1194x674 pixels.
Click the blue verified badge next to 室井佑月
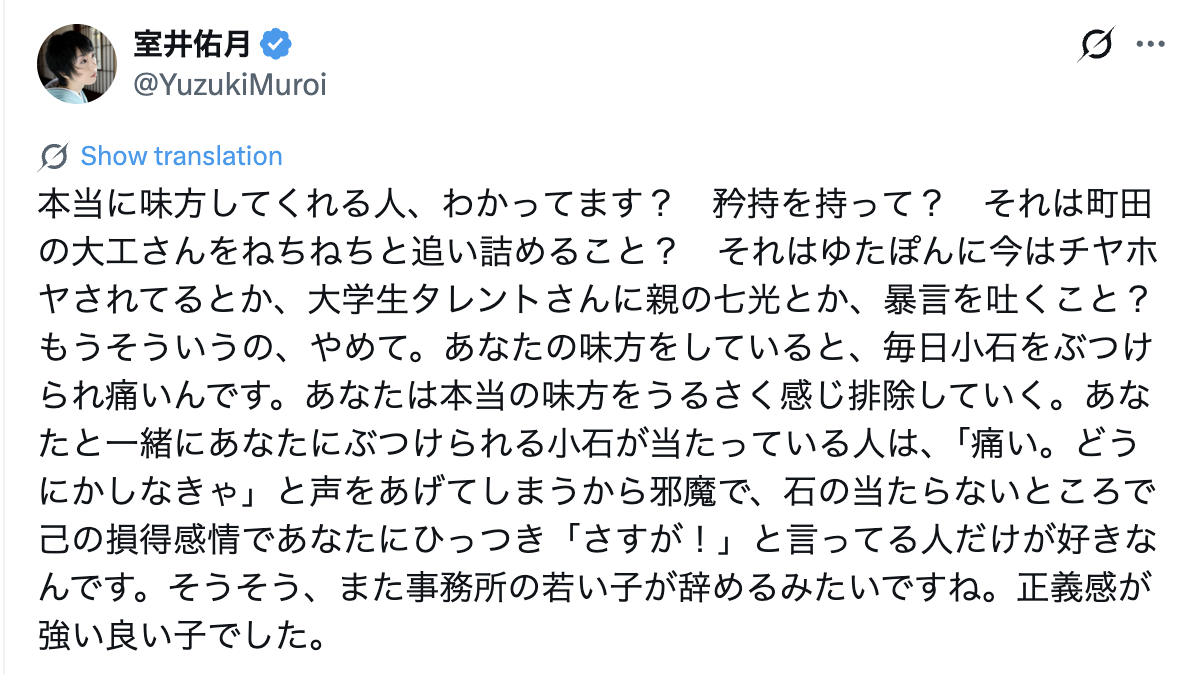[x=276, y=44]
